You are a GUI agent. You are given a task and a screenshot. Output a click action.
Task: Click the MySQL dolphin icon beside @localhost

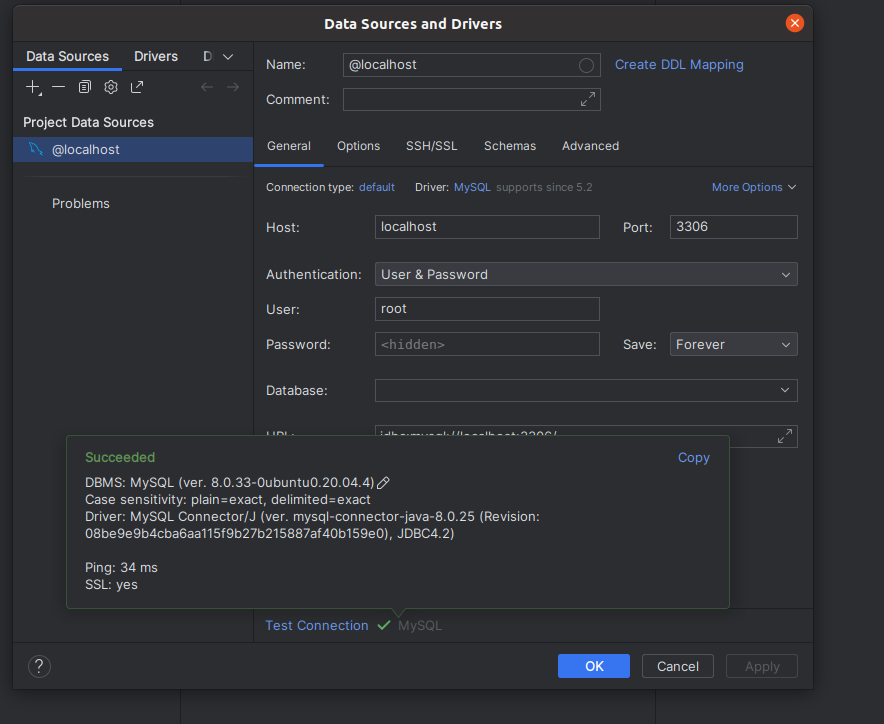[36, 149]
